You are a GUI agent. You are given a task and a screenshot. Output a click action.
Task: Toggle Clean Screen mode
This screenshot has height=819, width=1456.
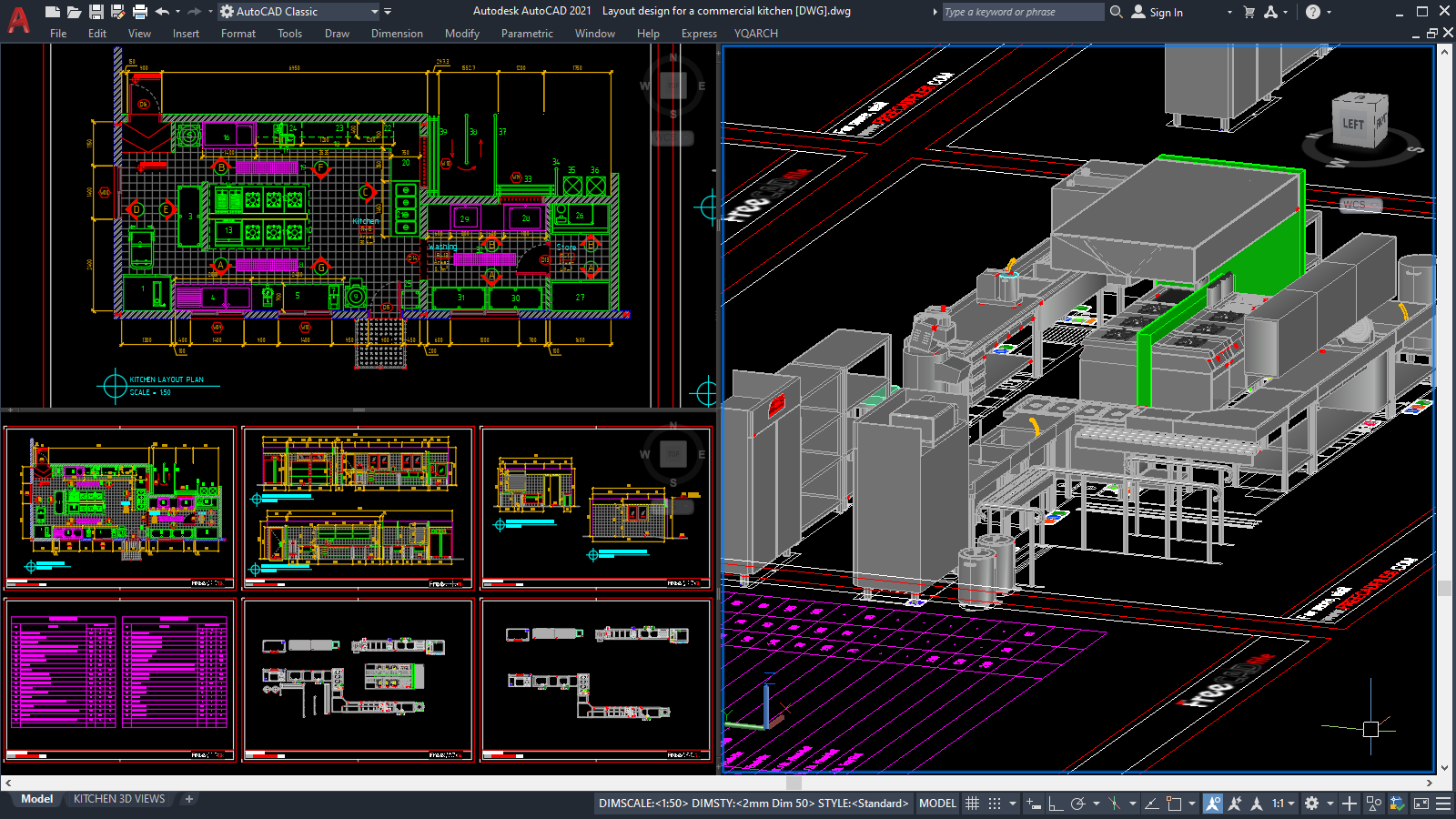pyautogui.click(x=1421, y=803)
